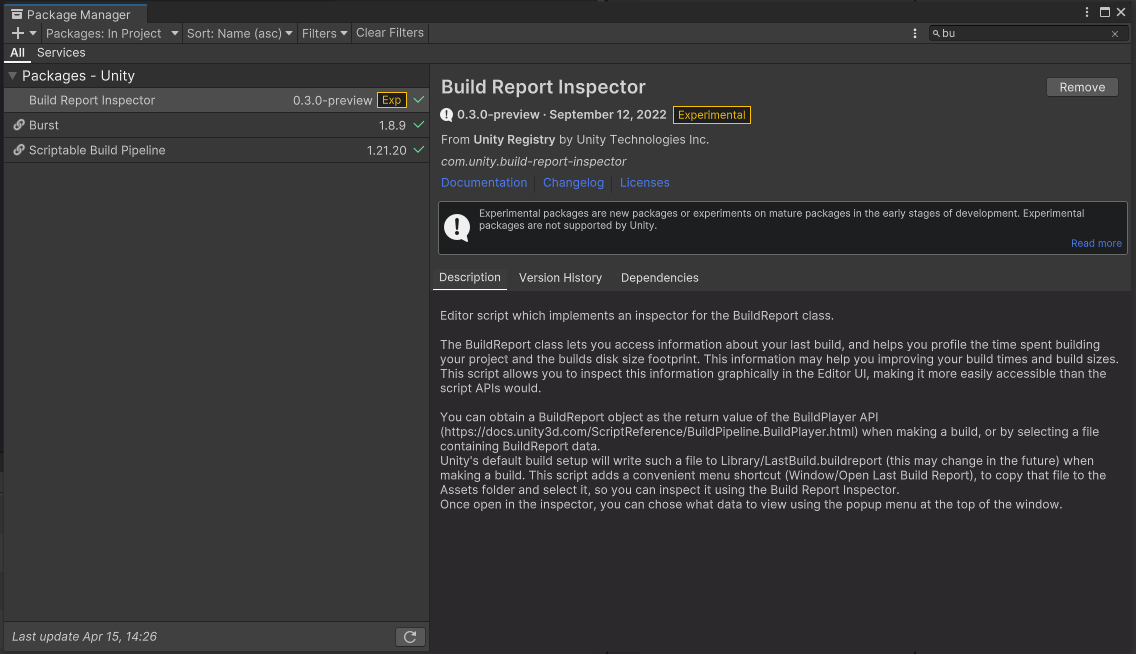Click the Last update Apr 15 status text

(x=84, y=637)
